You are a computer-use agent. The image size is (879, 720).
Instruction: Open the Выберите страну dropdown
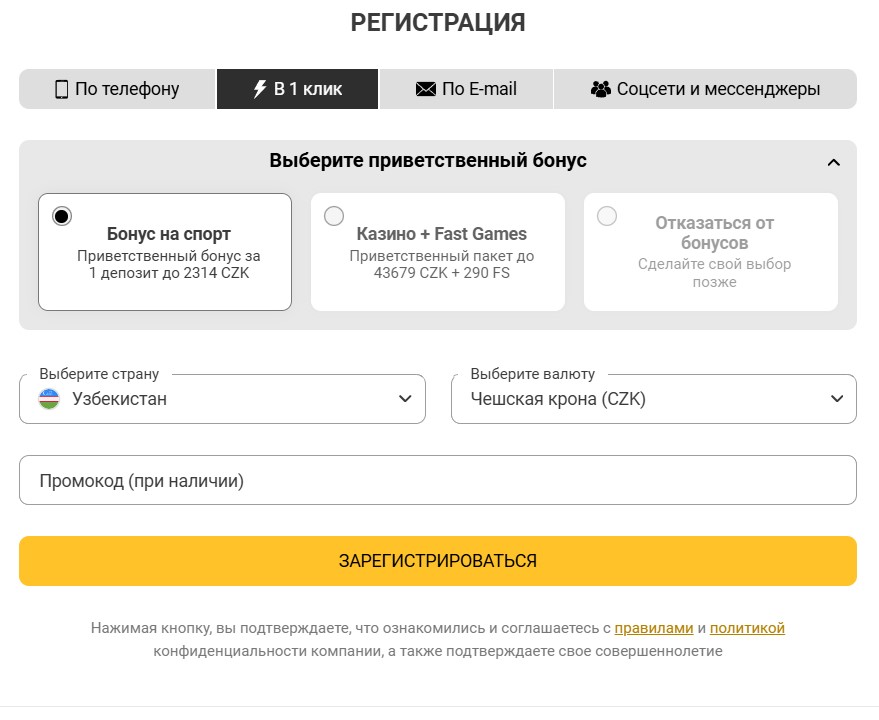pyautogui.click(x=221, y=398)
